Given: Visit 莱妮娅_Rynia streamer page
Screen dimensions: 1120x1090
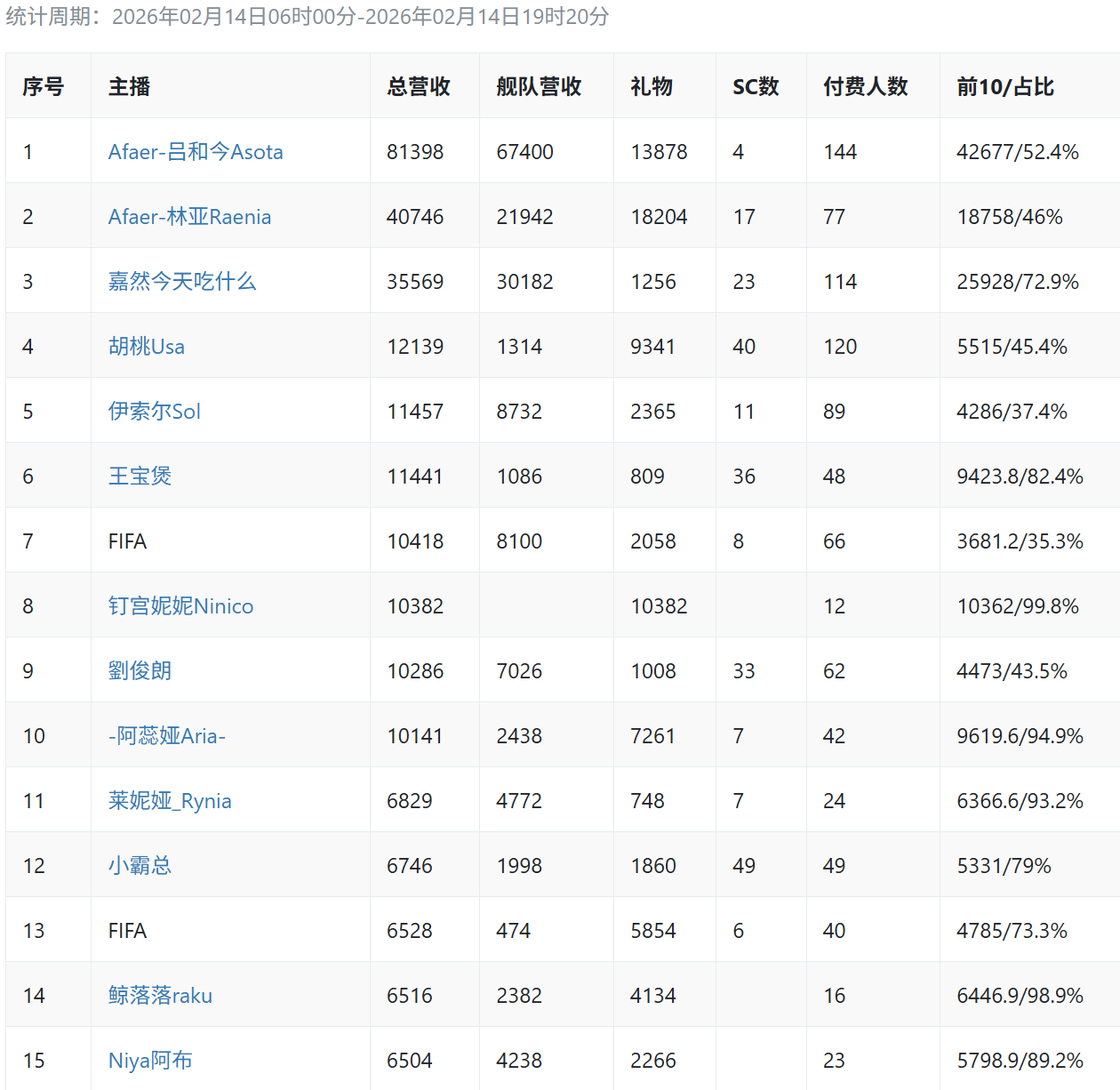Looking at the screenshot, I should [x=170, y=801].
